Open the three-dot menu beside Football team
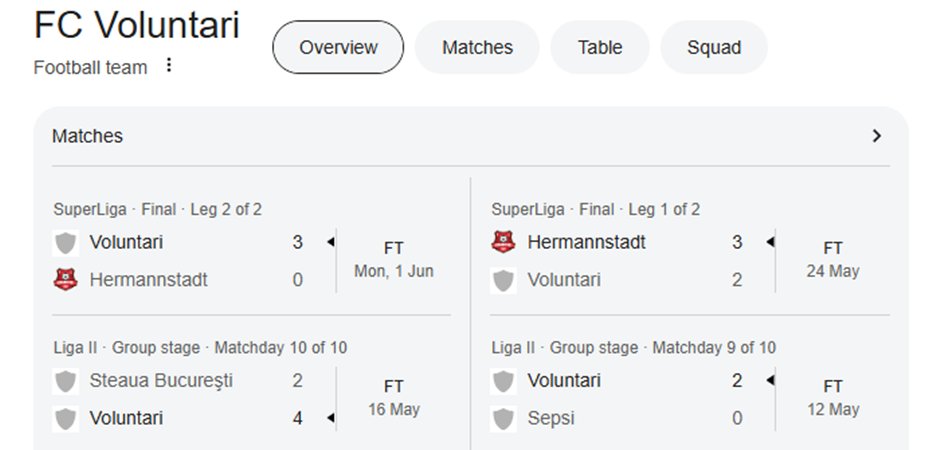The height and width of the screenshot is (450, 930). [169, 65]
